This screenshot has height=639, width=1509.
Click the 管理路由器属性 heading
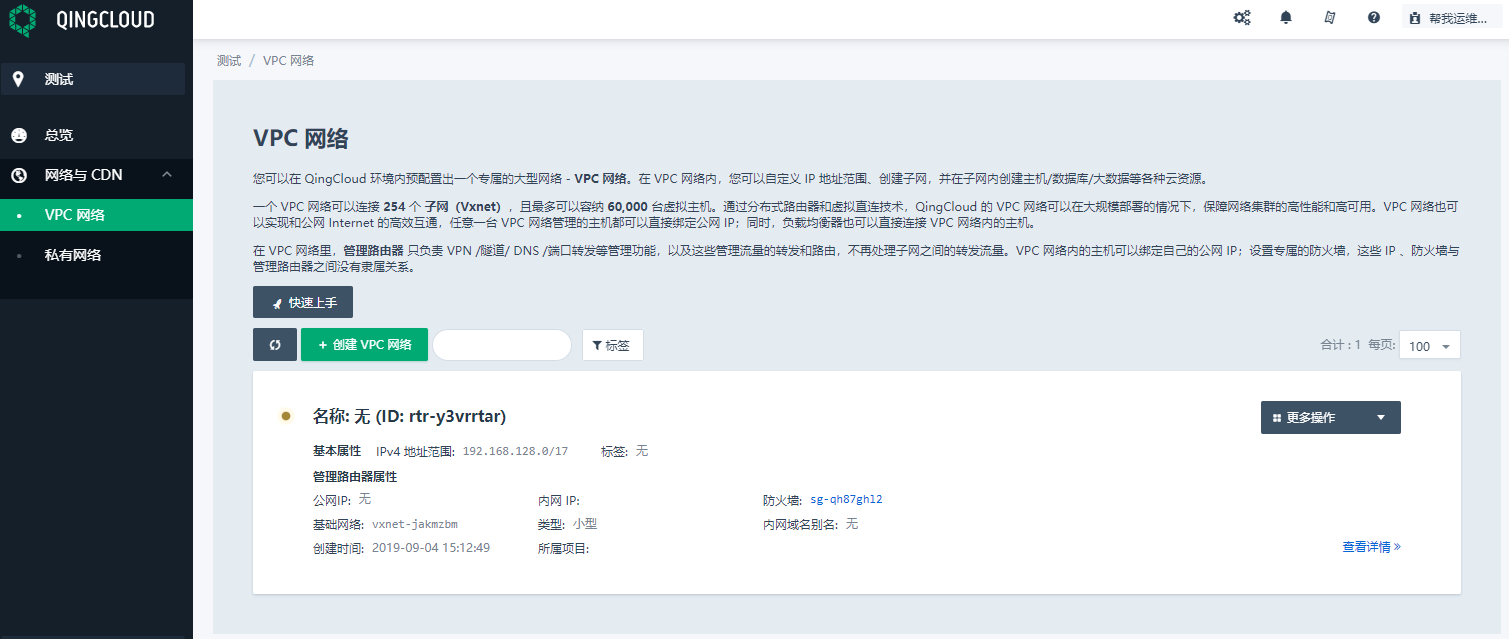pyautogui.click(x=355, y=476)
